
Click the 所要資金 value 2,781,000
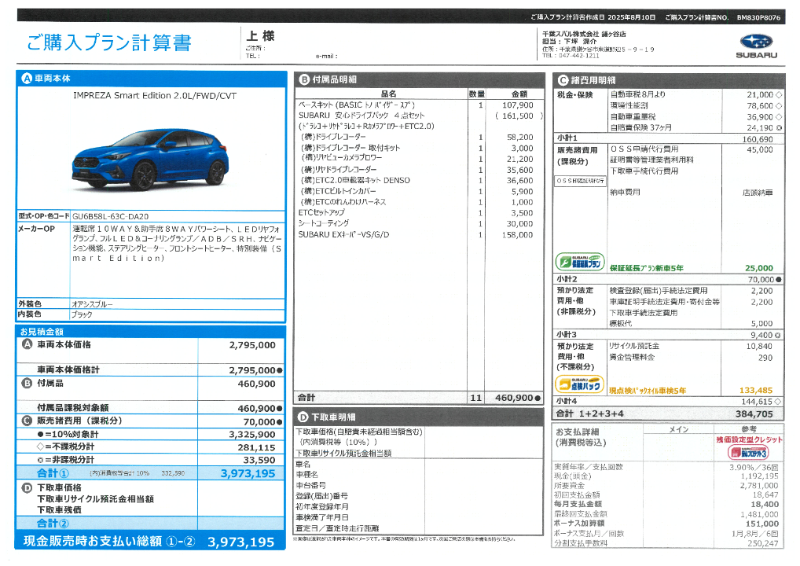pos(760,485)
